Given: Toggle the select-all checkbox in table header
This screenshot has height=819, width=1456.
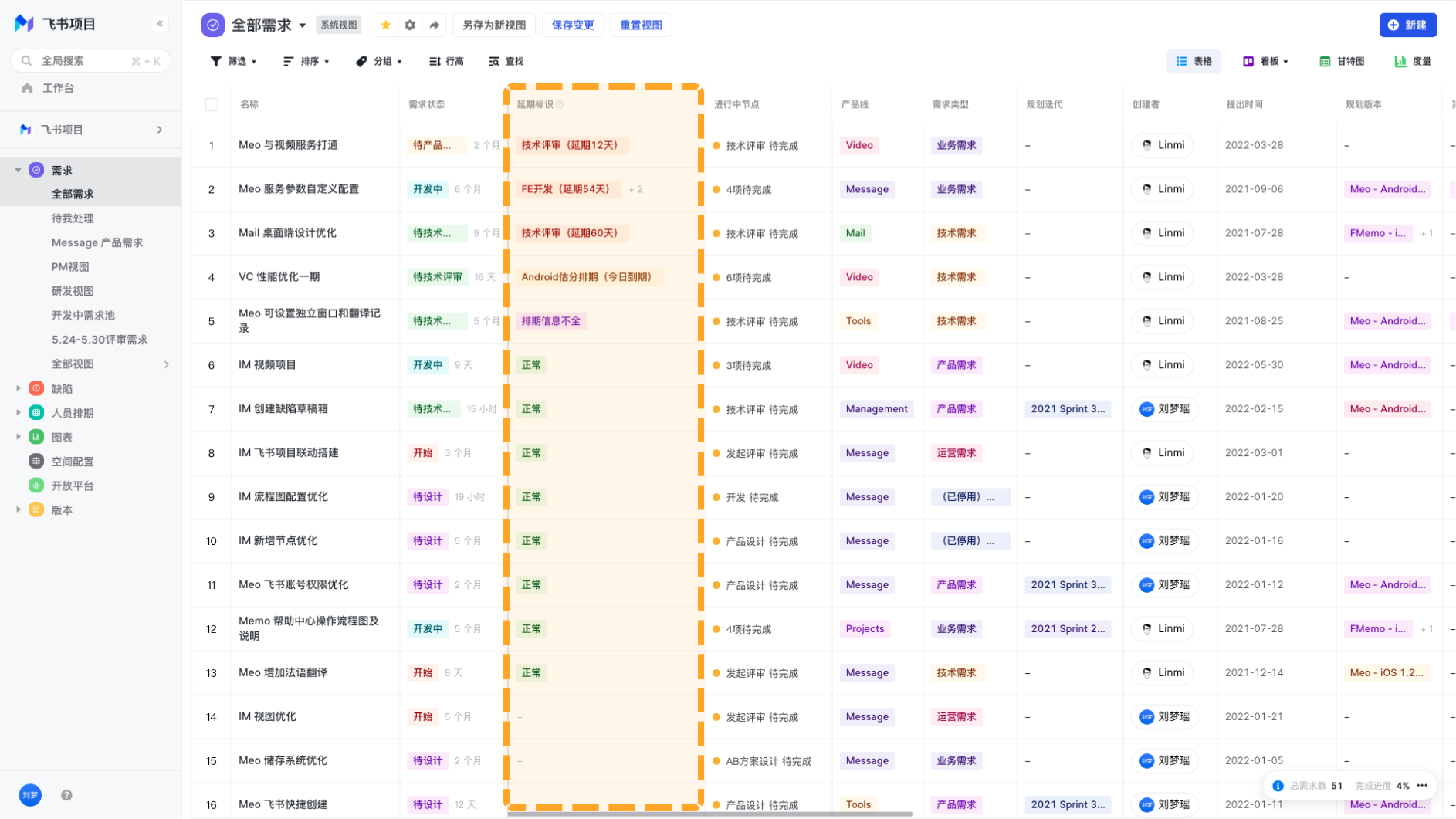Looking at the screenshot, I should coord(212,104).
